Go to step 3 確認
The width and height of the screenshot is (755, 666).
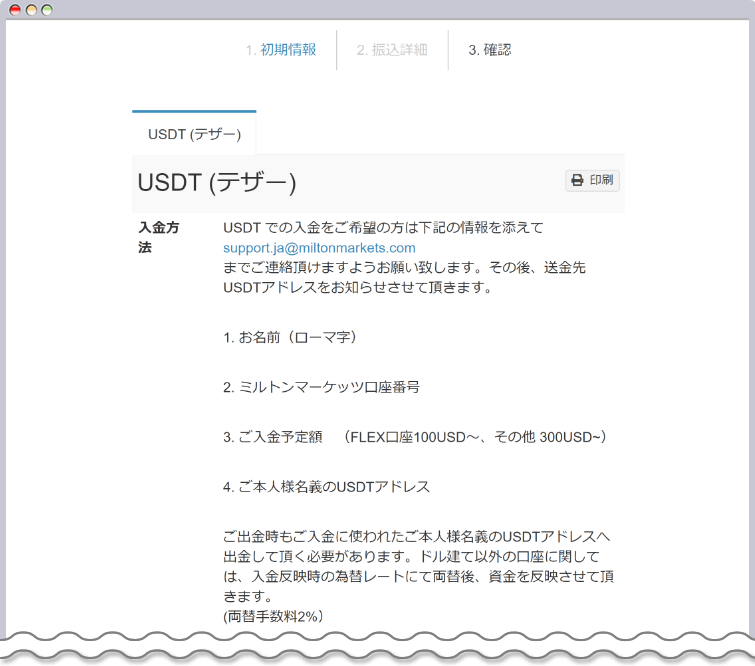[490, 50]
